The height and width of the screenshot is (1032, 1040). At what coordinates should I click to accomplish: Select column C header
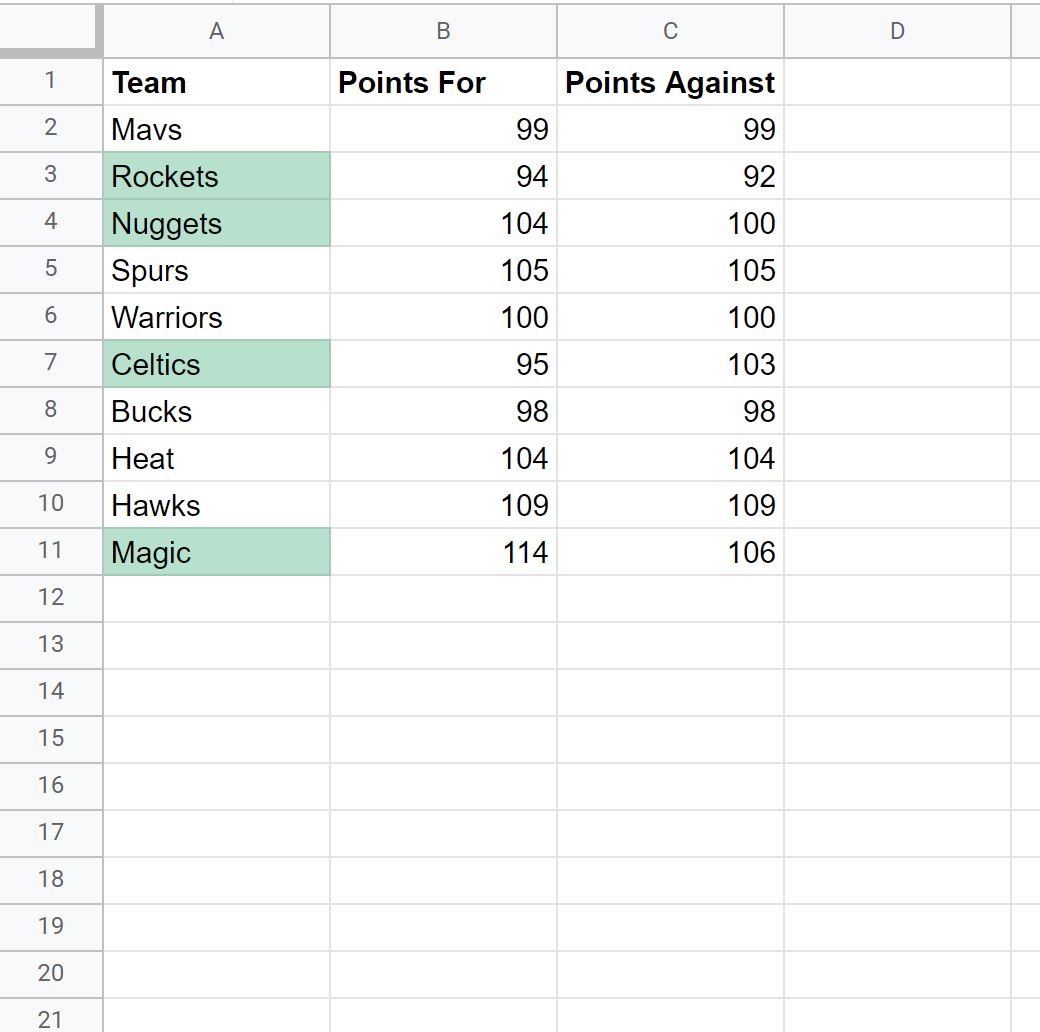point(670,31)
